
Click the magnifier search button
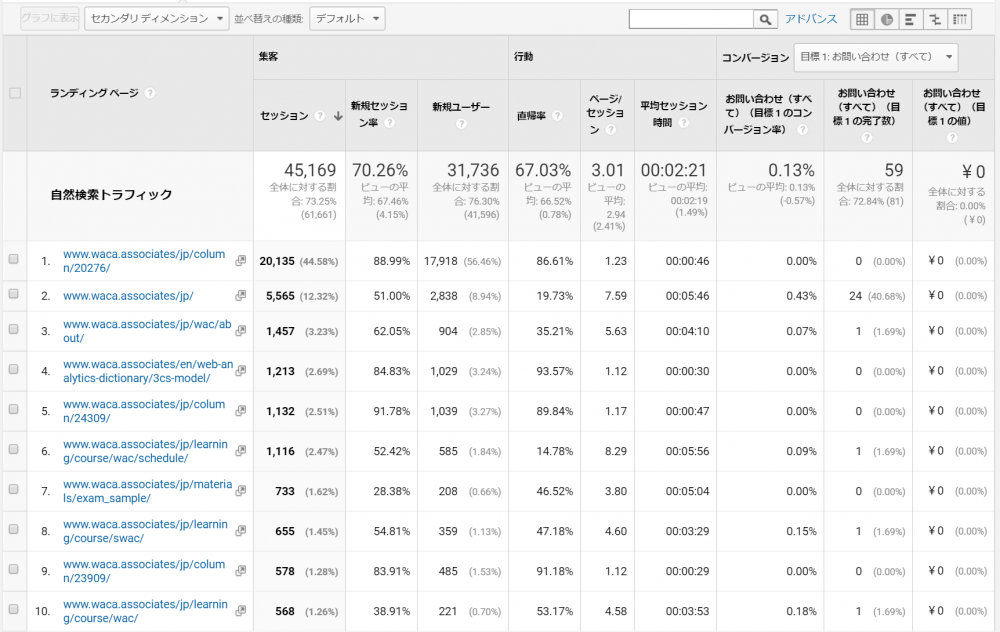tap(765, 19)
